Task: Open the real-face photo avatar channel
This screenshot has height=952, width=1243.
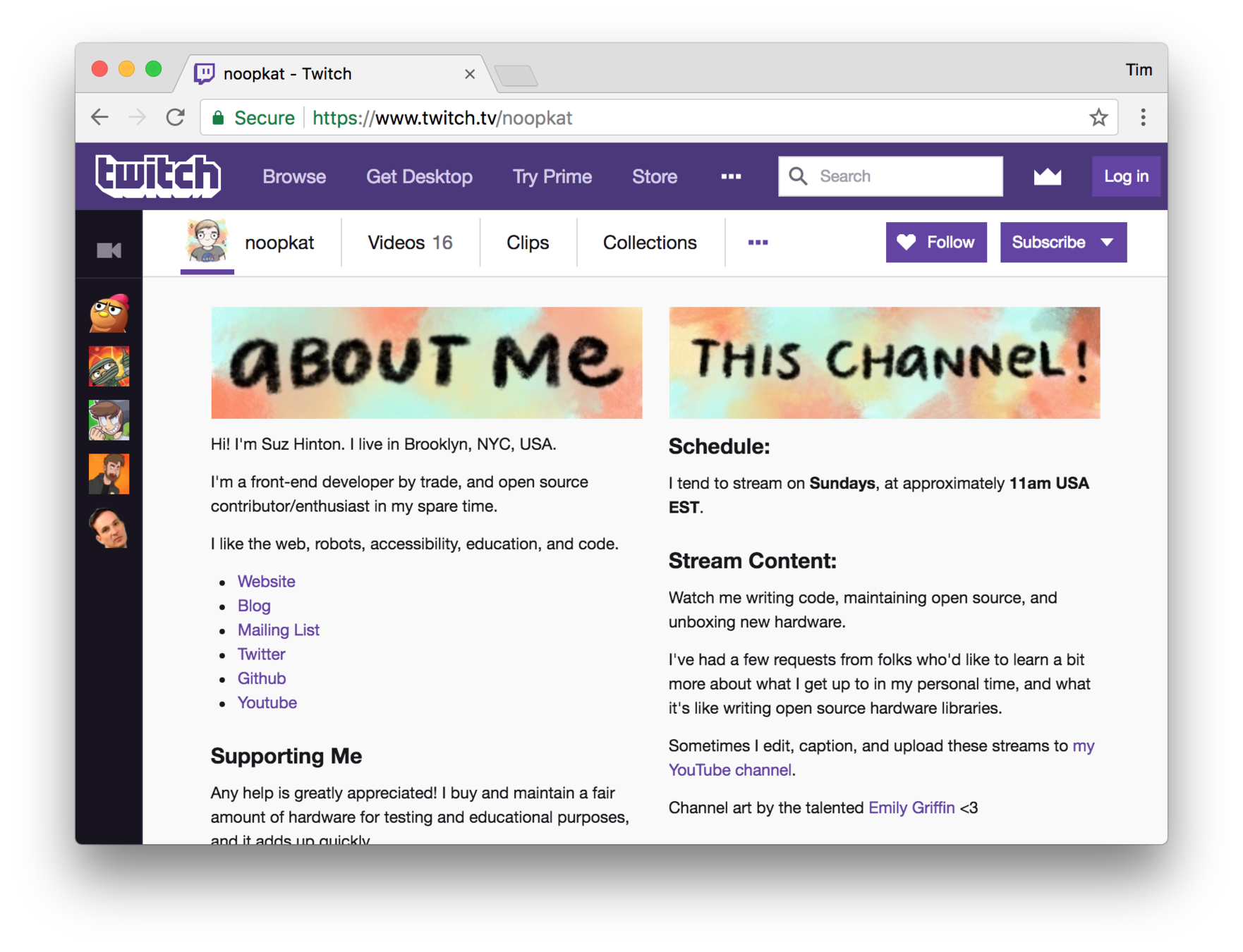Action: coord(109,527)
